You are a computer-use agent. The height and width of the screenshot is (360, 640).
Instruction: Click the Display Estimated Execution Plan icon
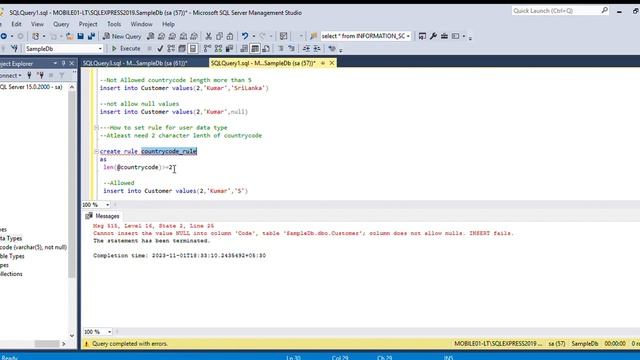click(x=171, y=49)
